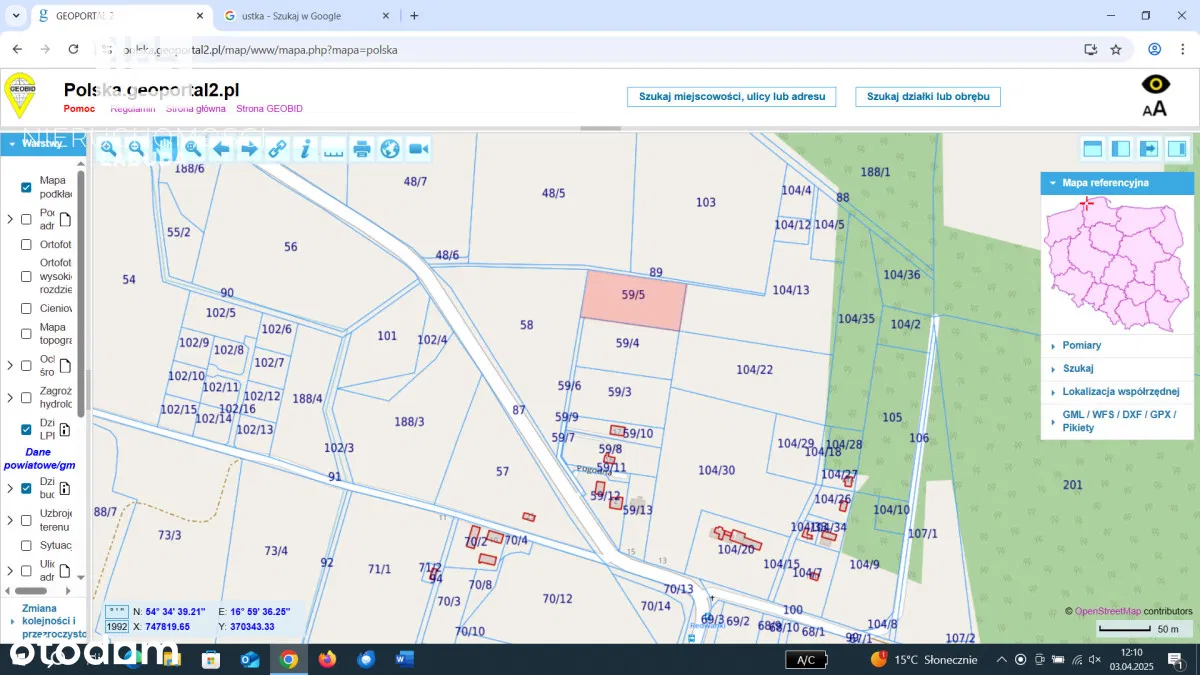Switch to the ustka Google search tab
Viewport: 1200px width, 675px height.
(291, 16)
